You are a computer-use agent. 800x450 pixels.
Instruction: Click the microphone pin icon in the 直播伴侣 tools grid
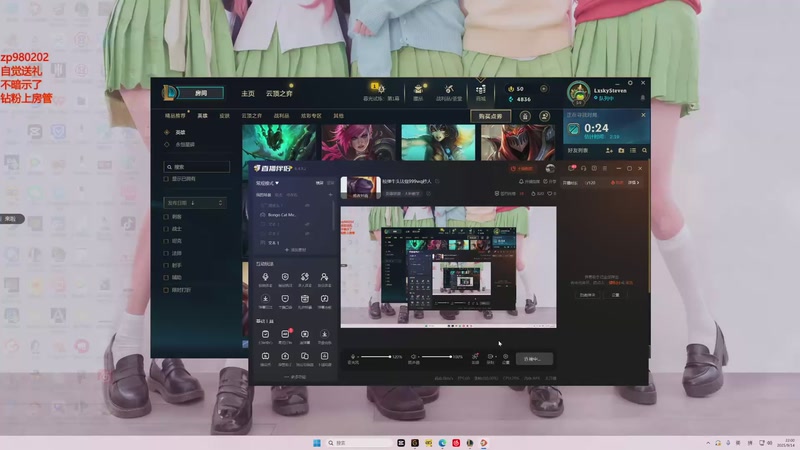265,277
